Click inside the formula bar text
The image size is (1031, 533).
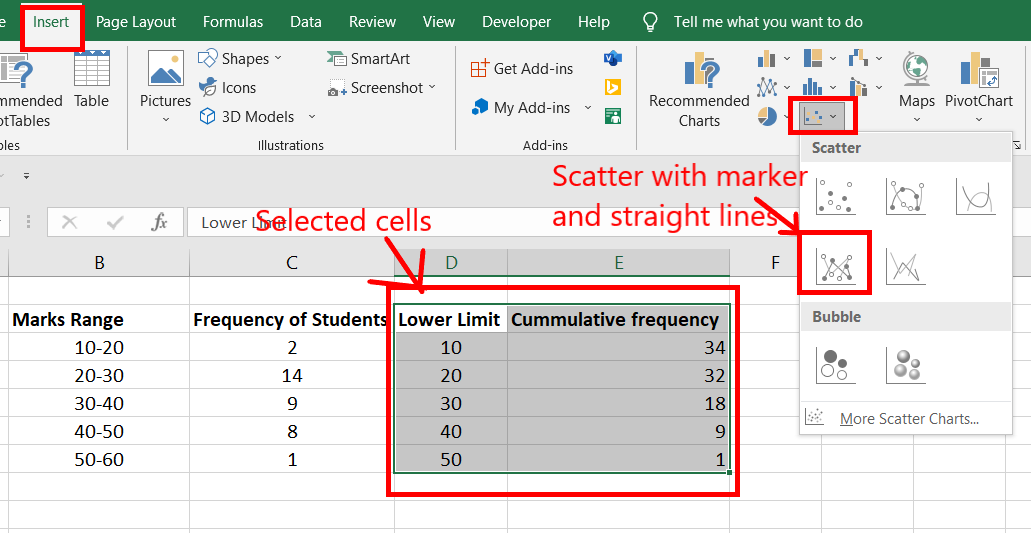493,223
